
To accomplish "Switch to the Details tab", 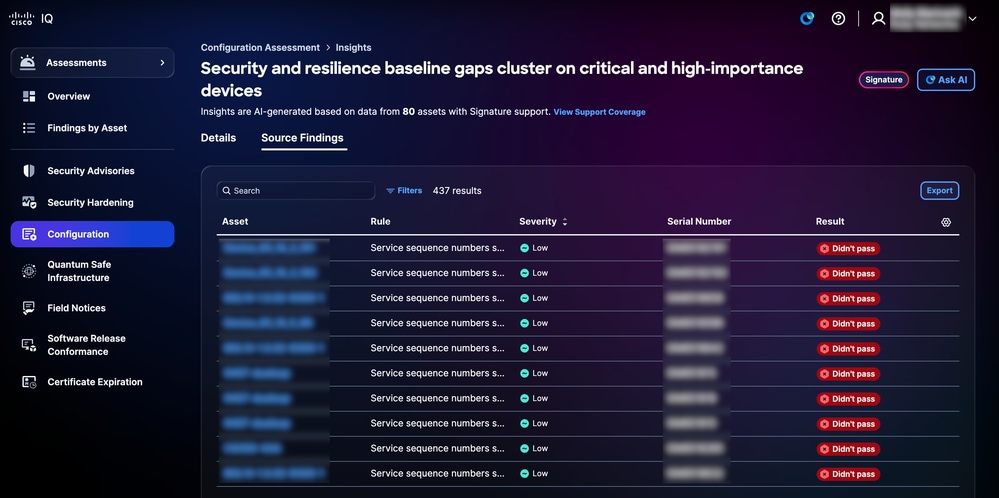I will click(x=219, y=138).
